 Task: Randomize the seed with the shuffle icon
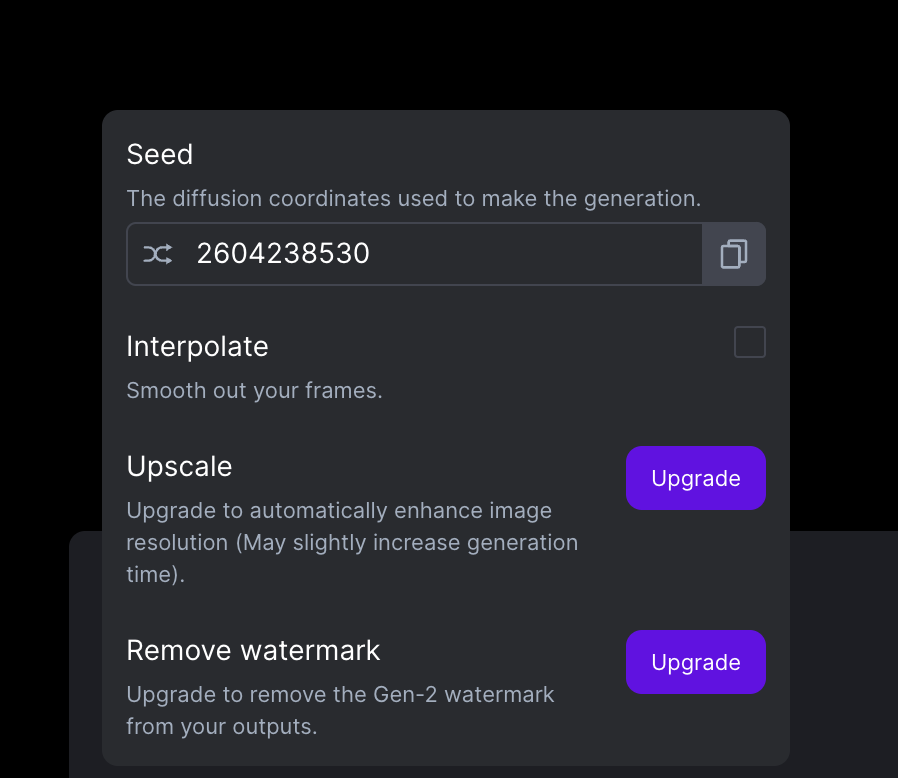pos(157,254)
